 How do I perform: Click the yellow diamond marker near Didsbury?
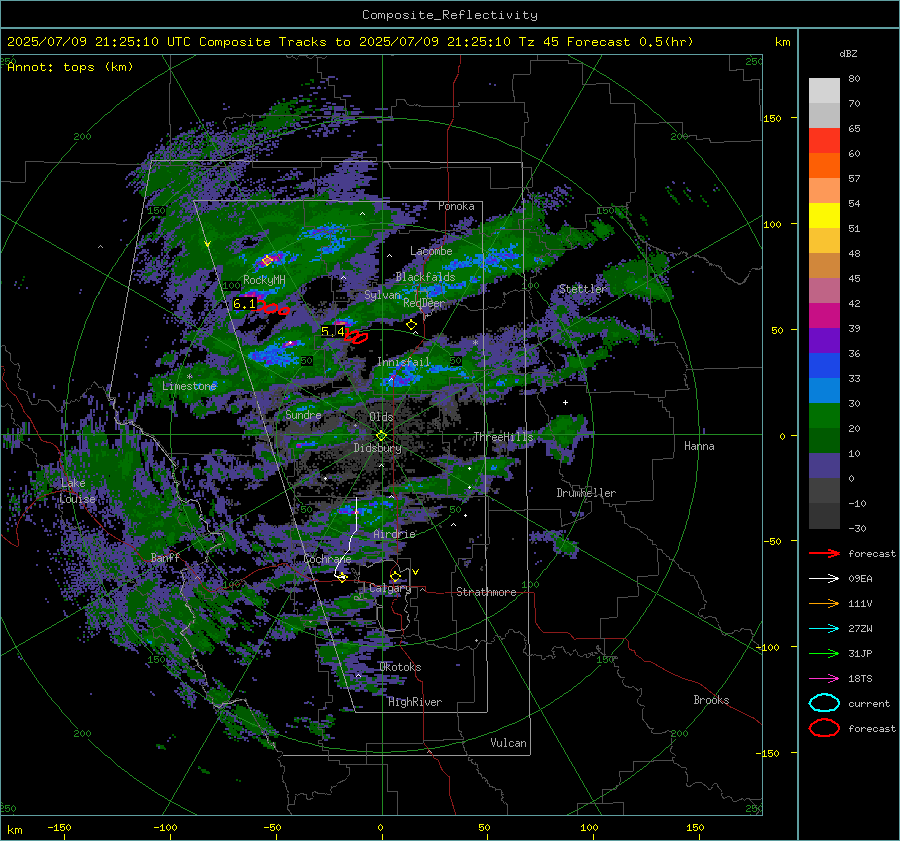pyautogui.click(x=381, y=436)
